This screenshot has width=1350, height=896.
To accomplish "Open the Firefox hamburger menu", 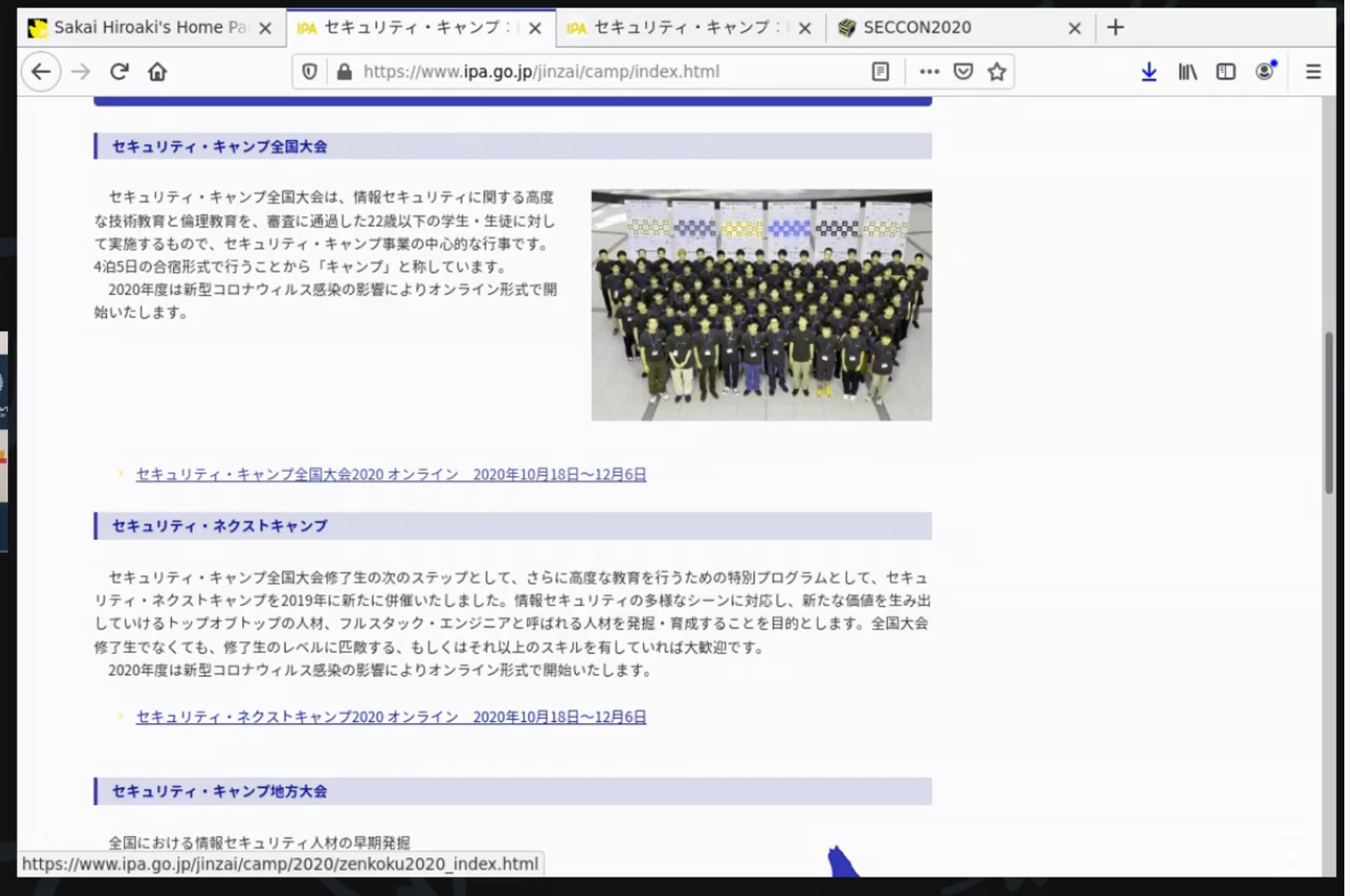I will pos(1313,71).
